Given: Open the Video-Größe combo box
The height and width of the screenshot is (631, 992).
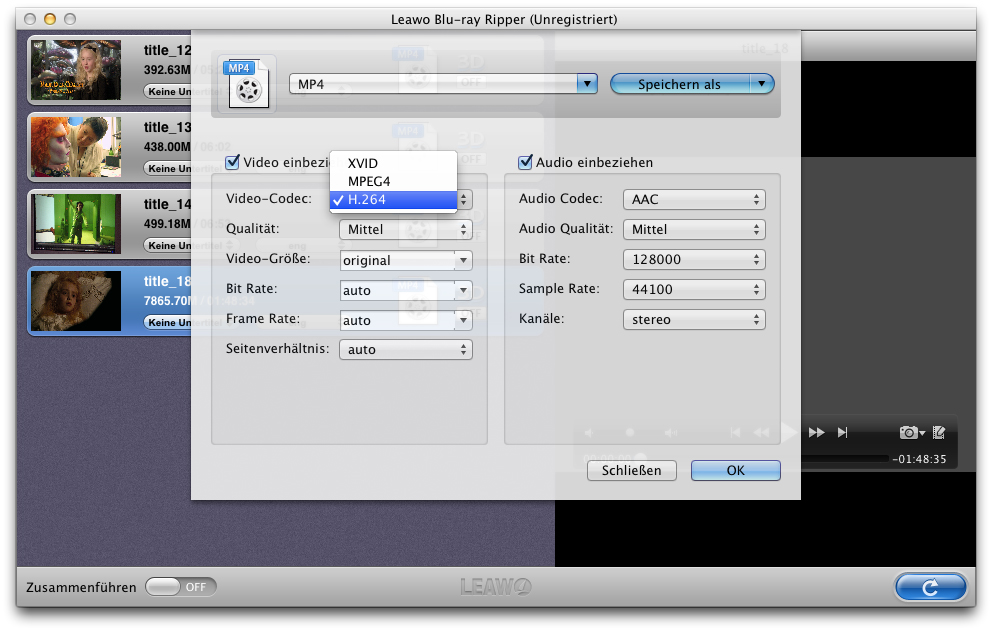Looking at the screenshot, I should pyautogui.click(x=406, y=260).
